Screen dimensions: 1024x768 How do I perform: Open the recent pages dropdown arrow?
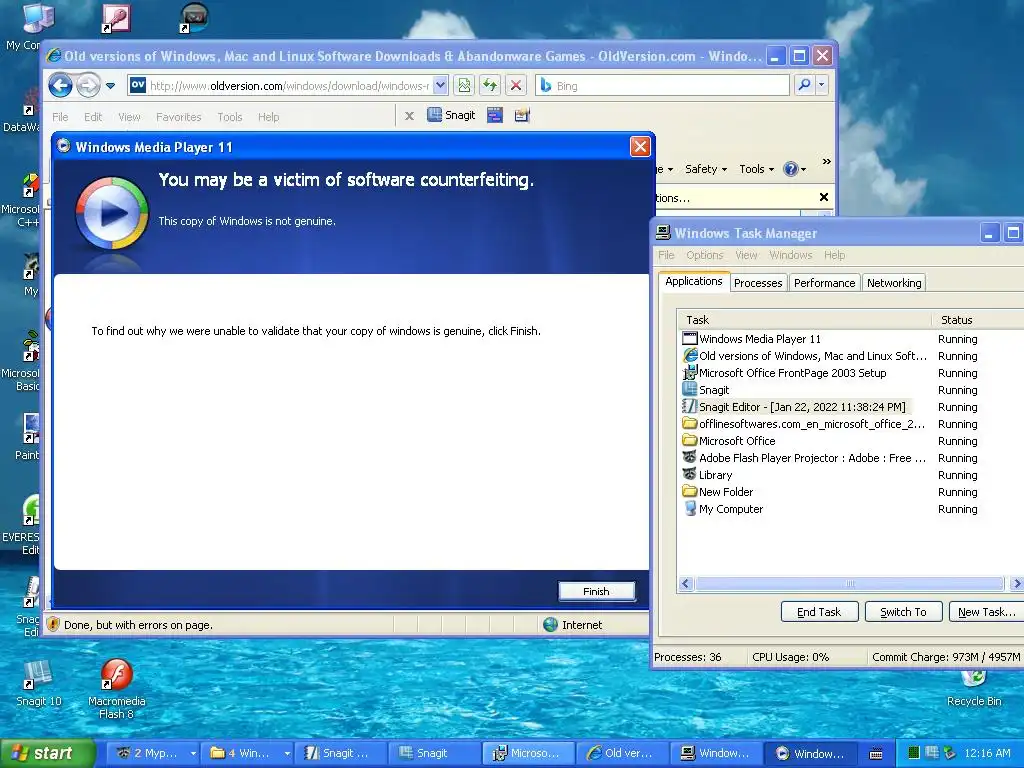(110, 86)
